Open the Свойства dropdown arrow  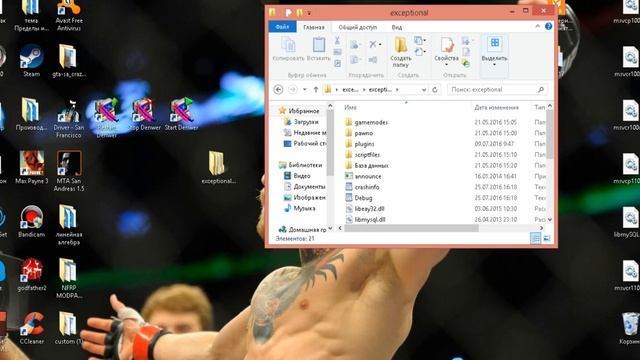[447, 64]
